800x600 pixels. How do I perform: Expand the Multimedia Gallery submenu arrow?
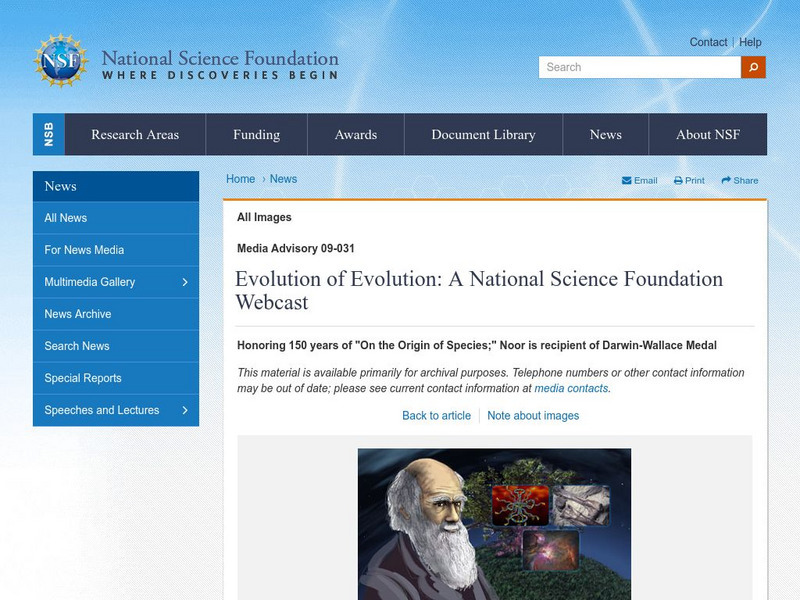(185, 282)
